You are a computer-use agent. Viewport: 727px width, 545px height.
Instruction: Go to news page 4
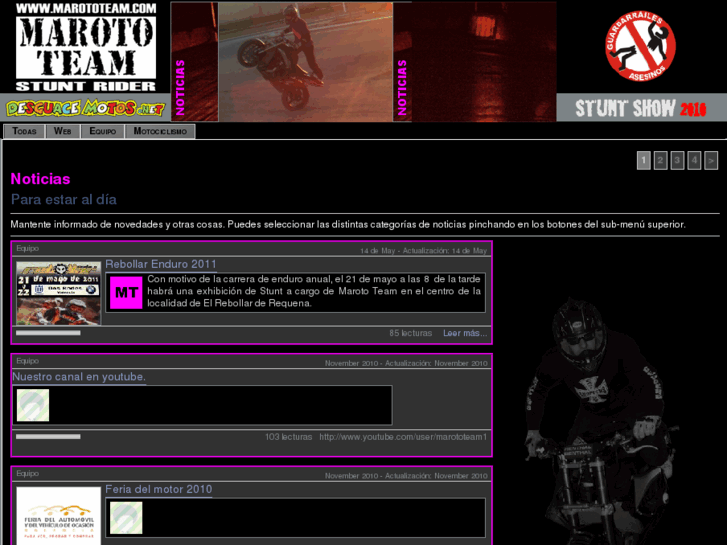(x=694, y=160)
